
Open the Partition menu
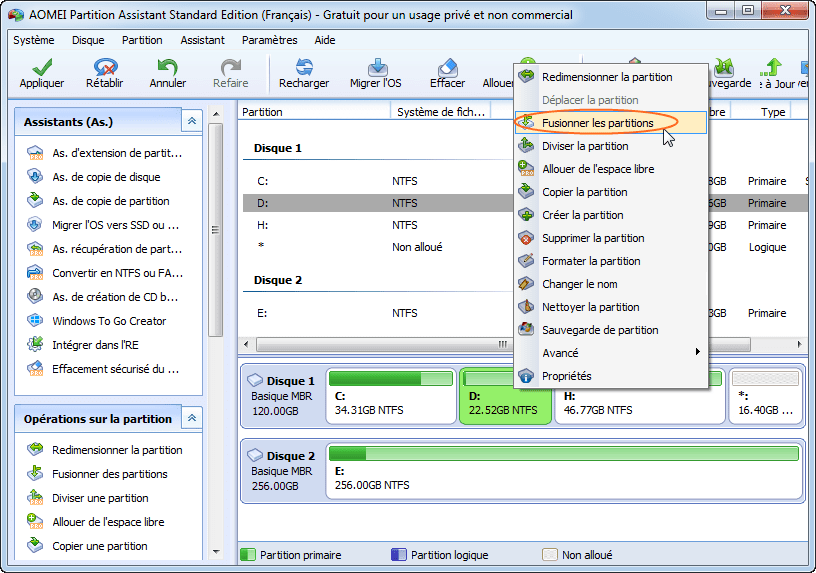[142, 40]
